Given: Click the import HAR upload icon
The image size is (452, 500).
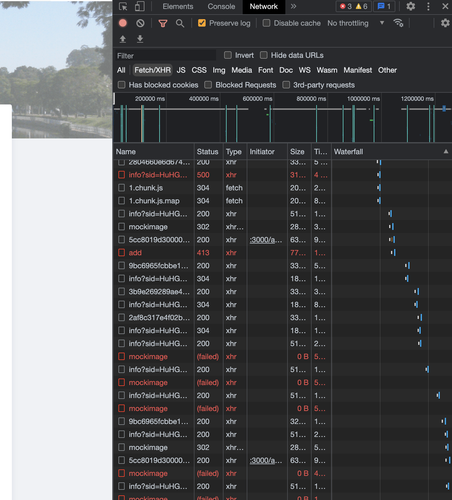Looking at the screenshot, I should pyautogui.click(x=123, y=39).
